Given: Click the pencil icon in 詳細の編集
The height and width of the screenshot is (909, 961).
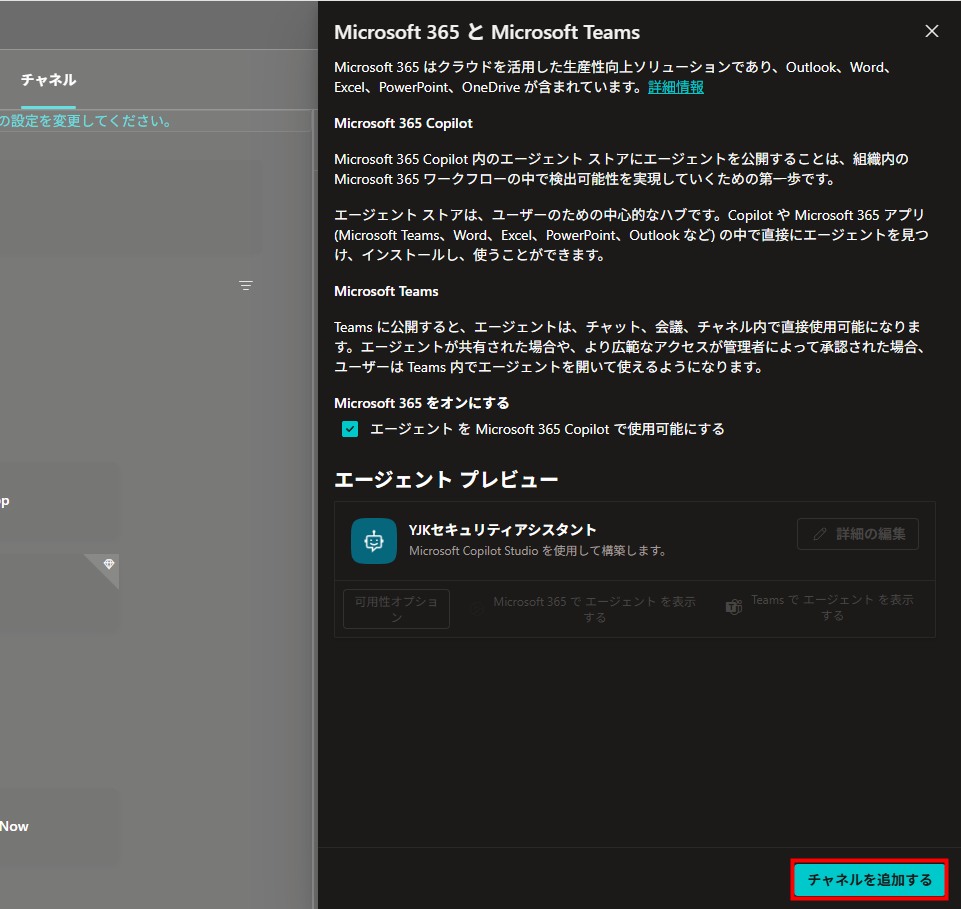Looking at the screenshot, I should coord(819,534).
